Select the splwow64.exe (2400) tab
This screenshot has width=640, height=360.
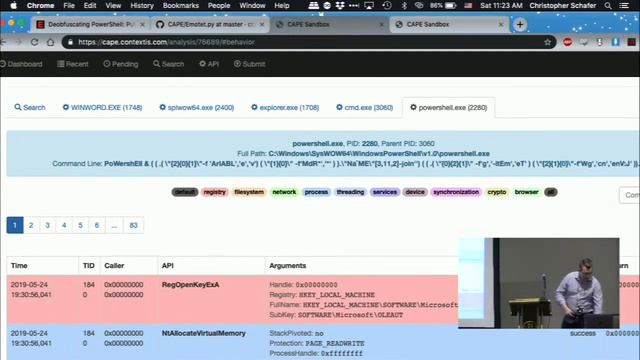197,107
